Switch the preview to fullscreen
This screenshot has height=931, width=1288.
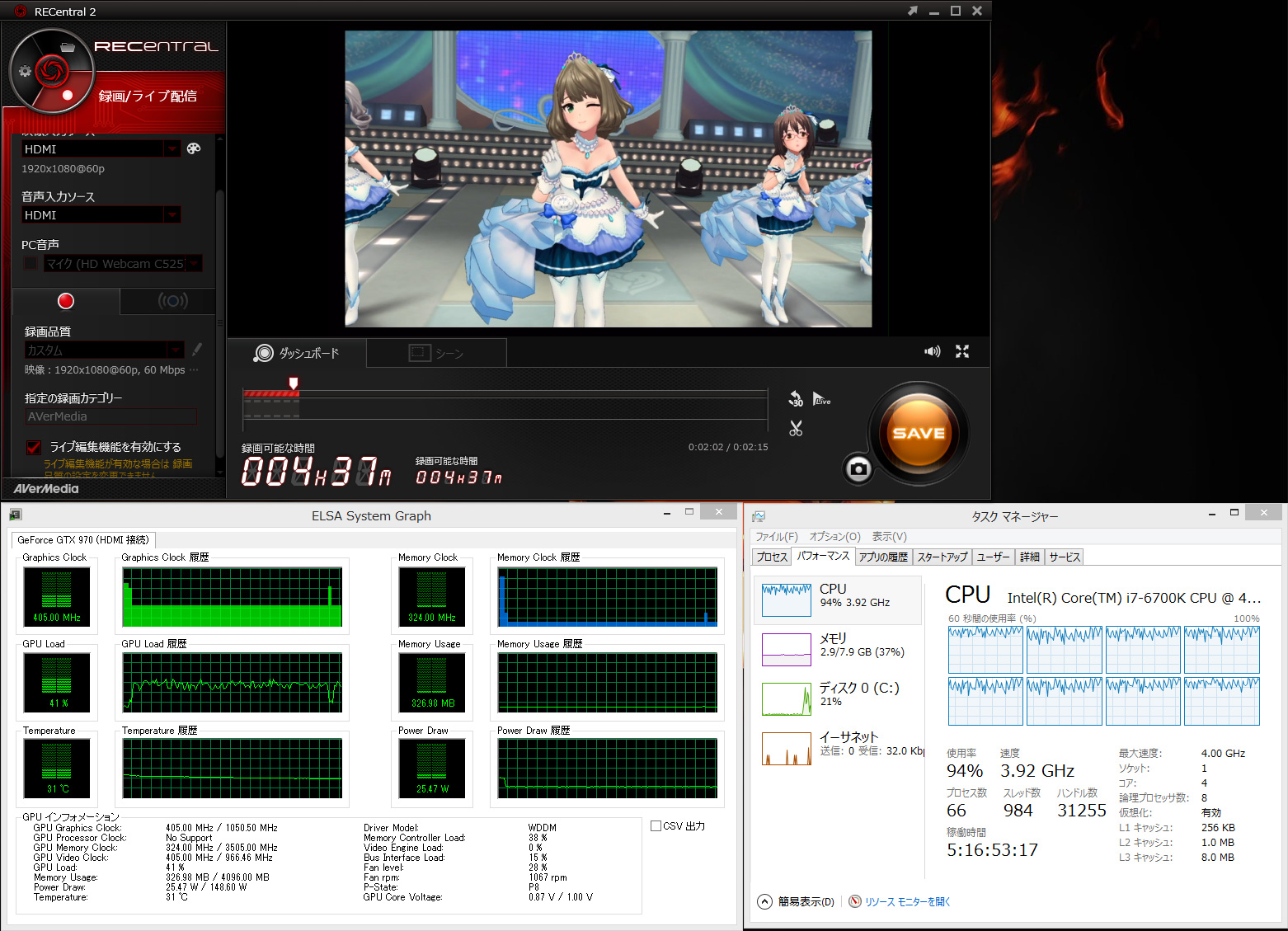point(962,351)
